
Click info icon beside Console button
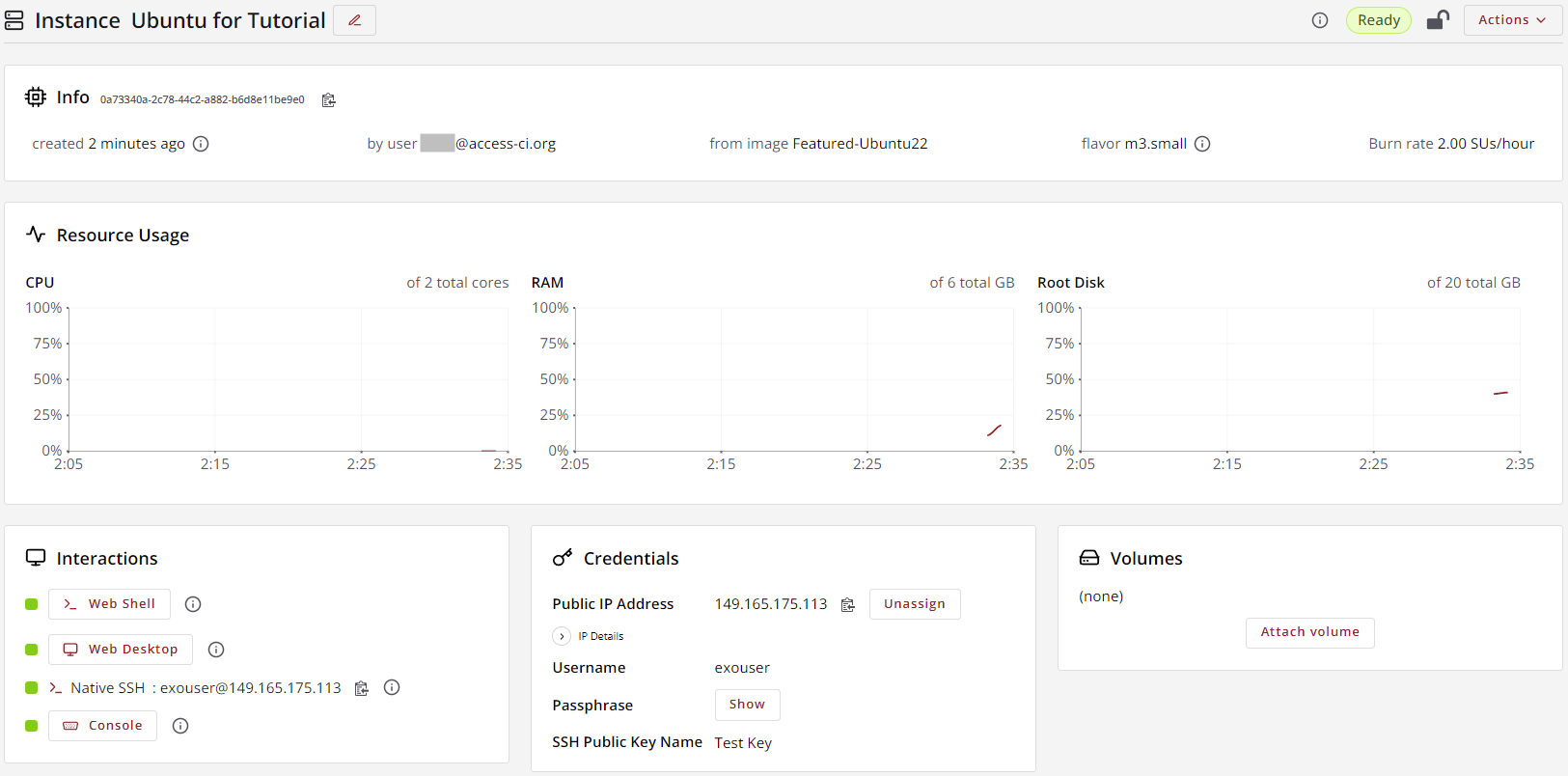click(x=180, y=726)
